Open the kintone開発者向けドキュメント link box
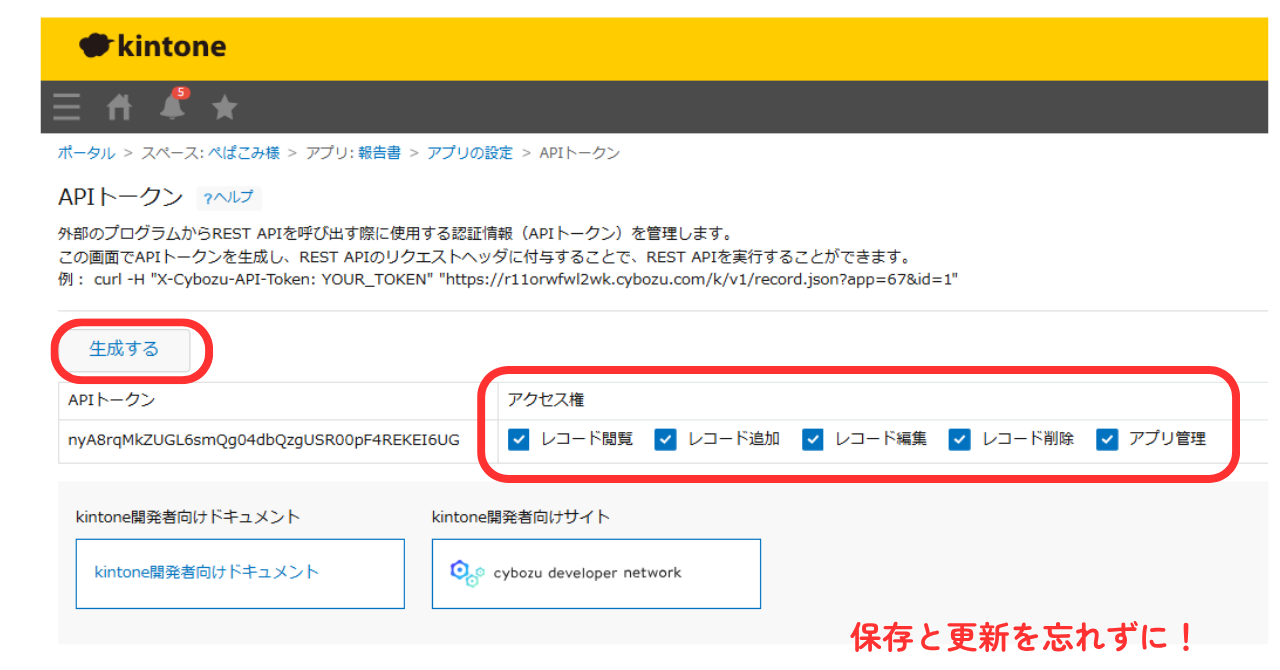This screenshot has height=670, width=1280. (240, 573)
